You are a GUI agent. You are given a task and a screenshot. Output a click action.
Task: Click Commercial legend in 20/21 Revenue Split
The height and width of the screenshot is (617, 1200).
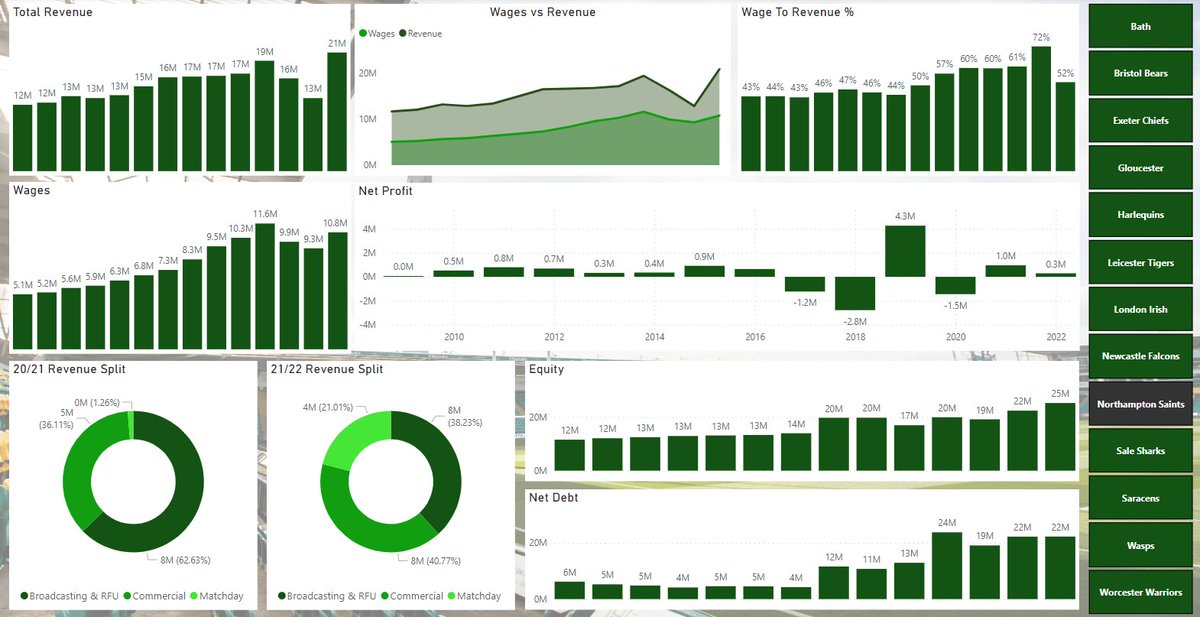tap(154, 596)
